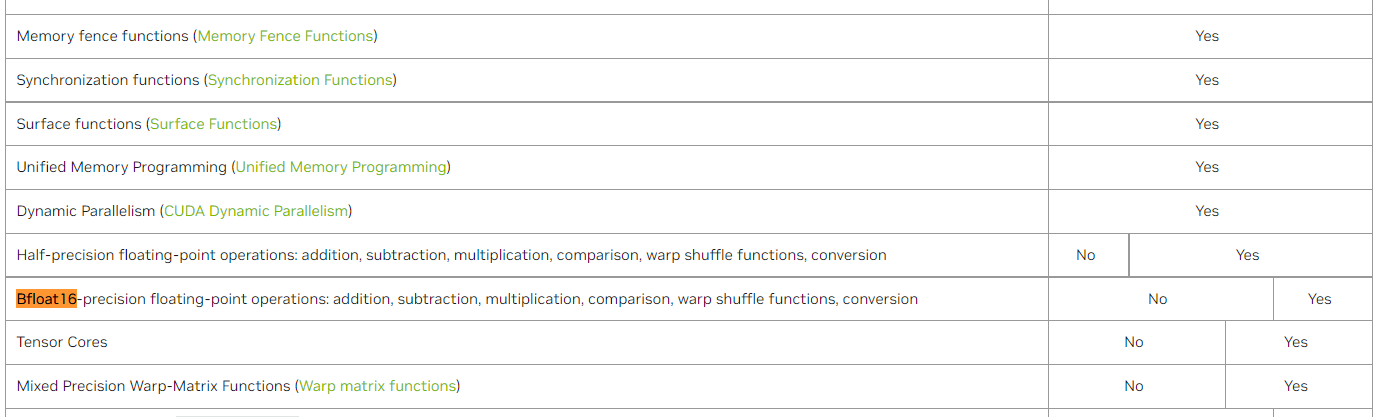
Task: Click the Yes cell in Half-precision row
Action: pyautogui.click(x=1247, y=255)
